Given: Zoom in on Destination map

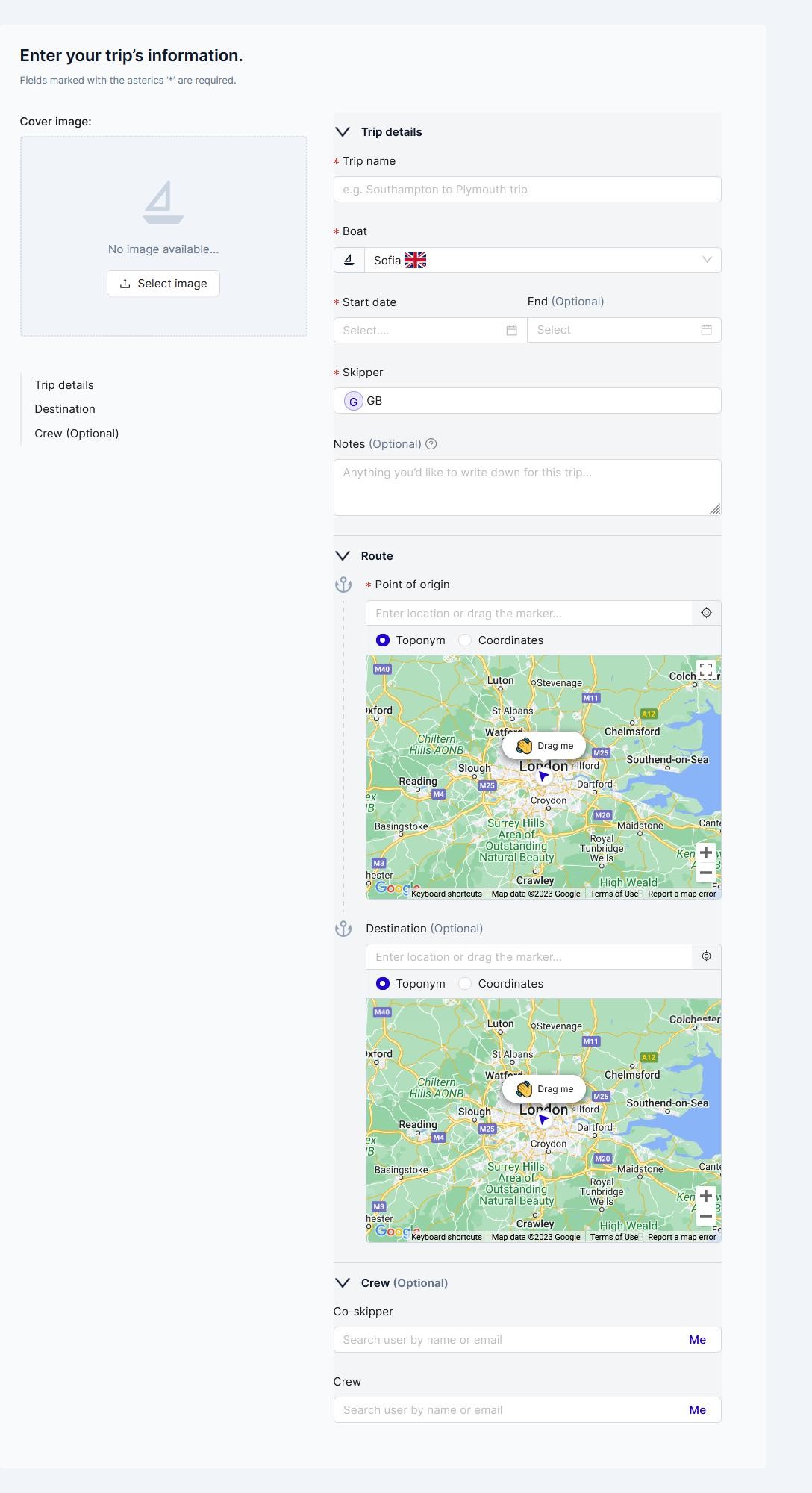Looking at the screenshot, I should [705, 1196].
